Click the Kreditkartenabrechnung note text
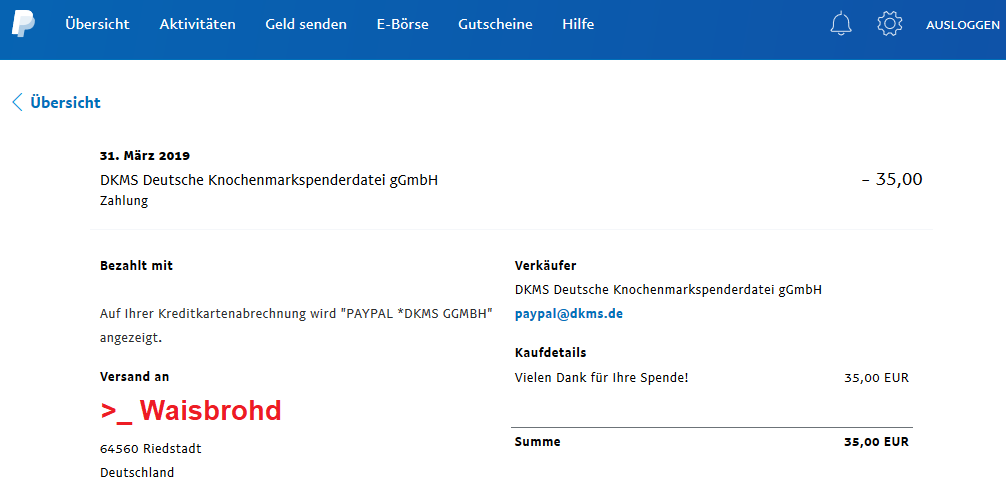The width and height of the screenshot is (1006, 498). click(x=296, y=326)
